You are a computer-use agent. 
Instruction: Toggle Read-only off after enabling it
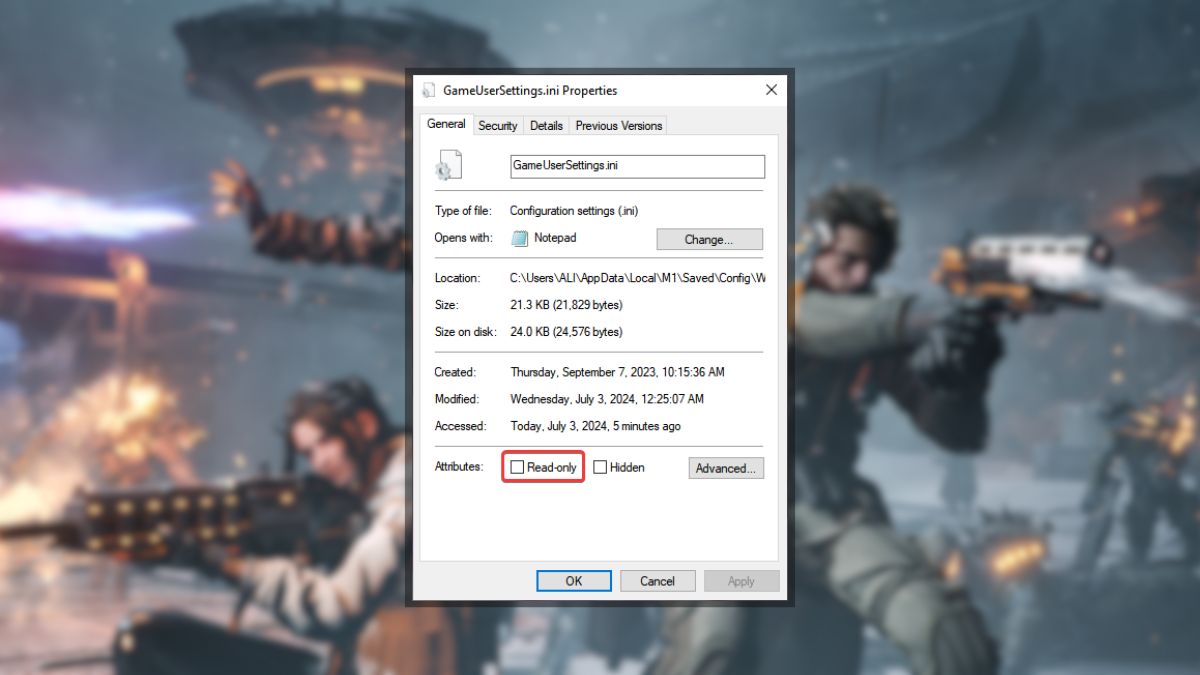click(517, 466)
